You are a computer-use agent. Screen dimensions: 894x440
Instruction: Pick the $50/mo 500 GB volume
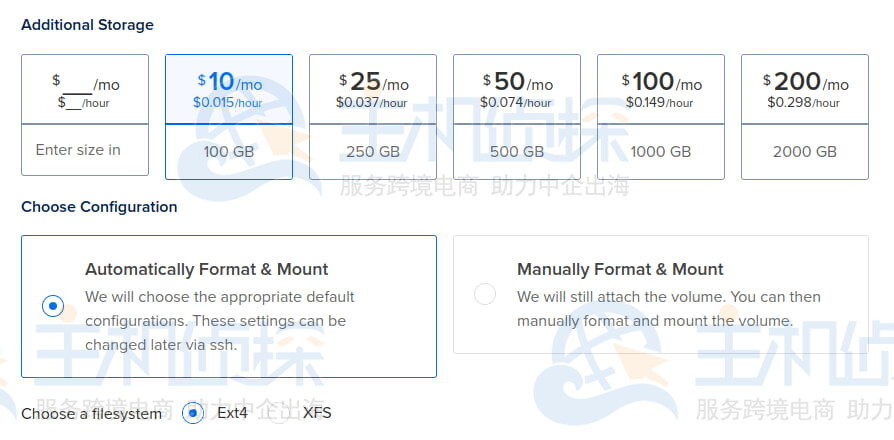tap(517, 116)
